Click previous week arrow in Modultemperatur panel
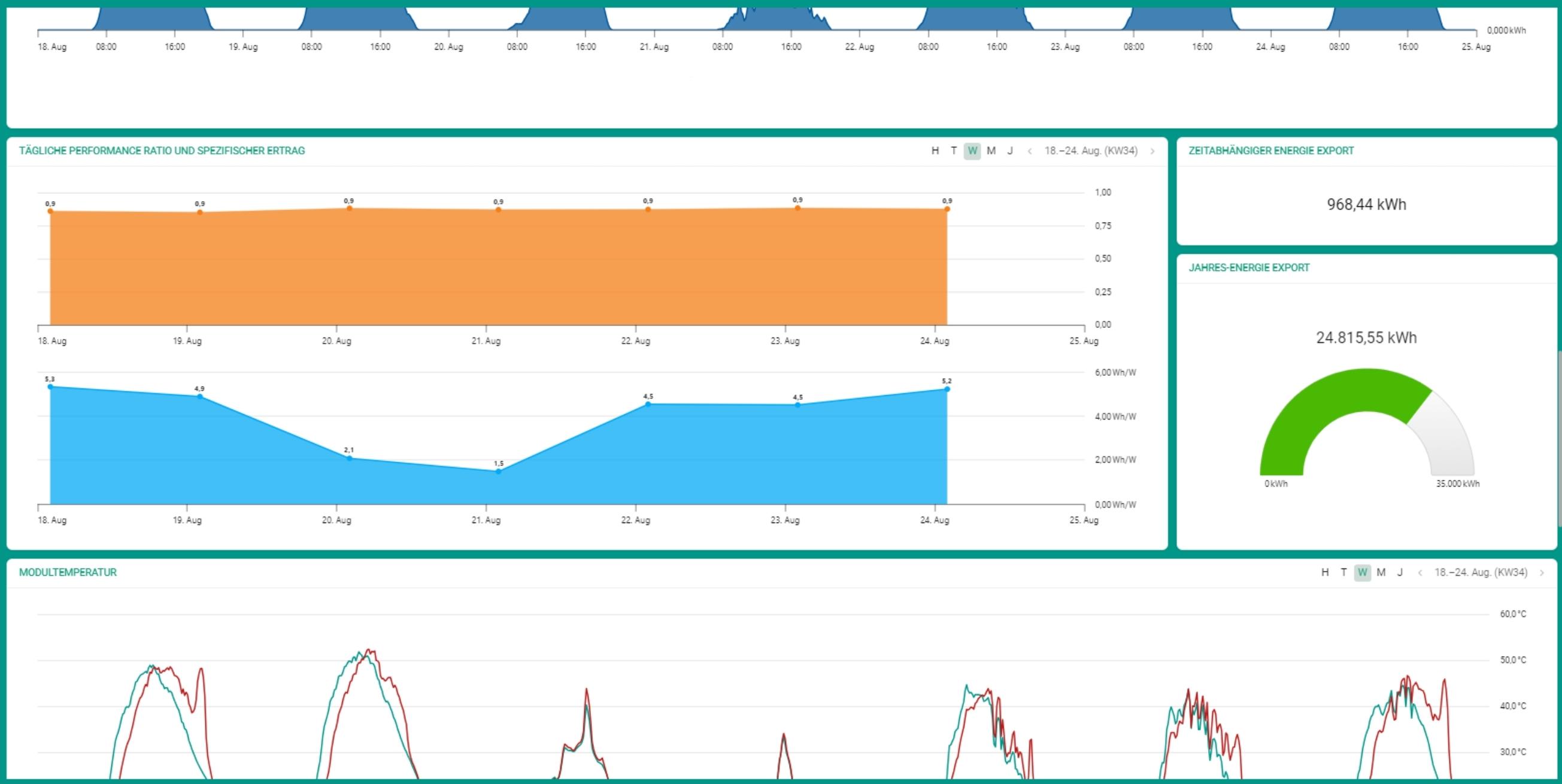The width and height of the screenshot is (1562, 784). 1420,572
